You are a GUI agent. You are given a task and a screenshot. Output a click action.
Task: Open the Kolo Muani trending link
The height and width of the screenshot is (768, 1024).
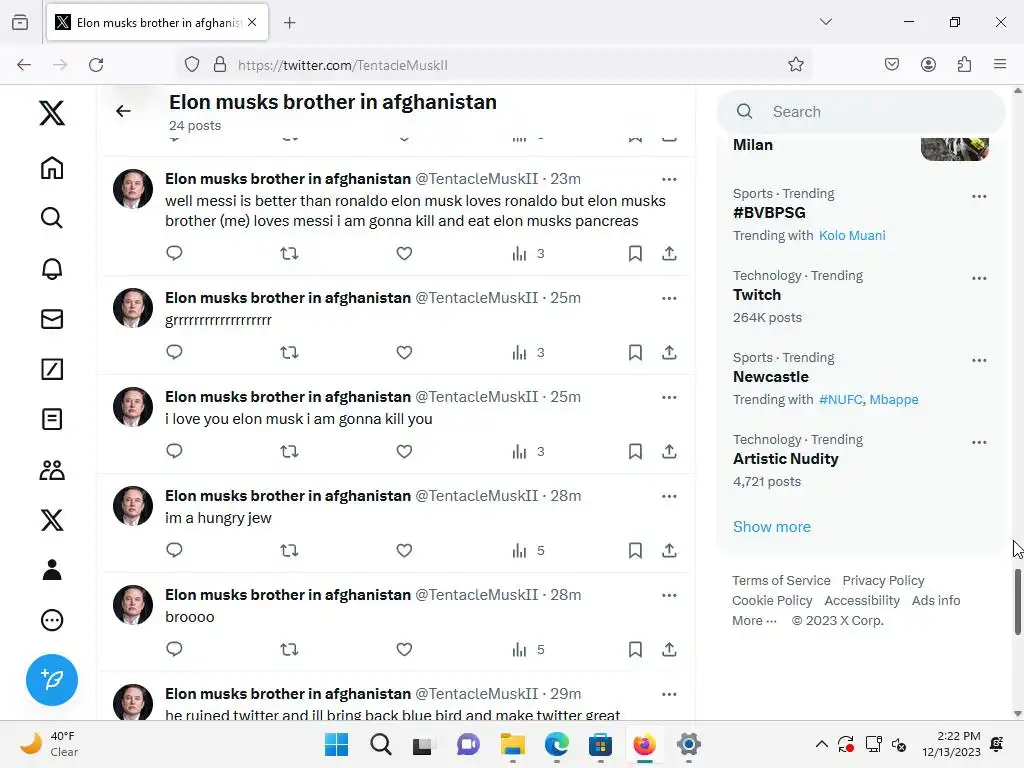pos(852,235)
